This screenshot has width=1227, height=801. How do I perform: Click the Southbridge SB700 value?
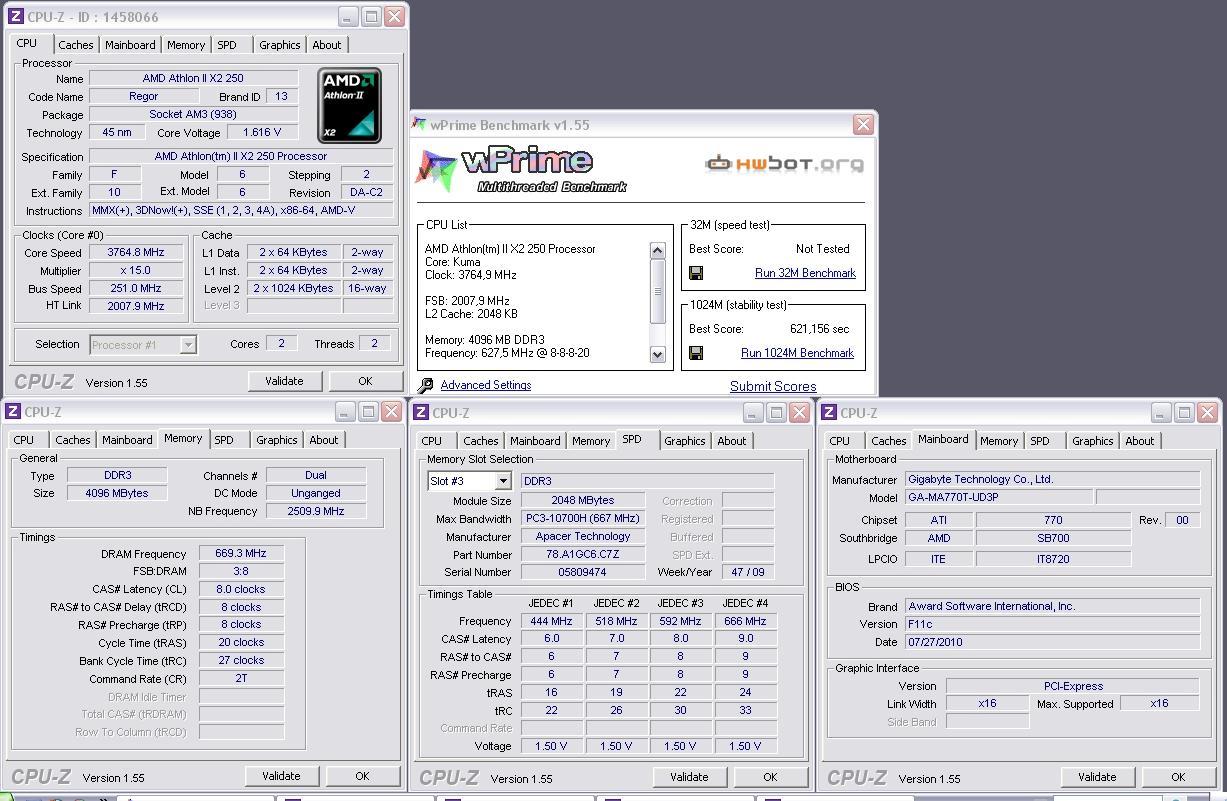(1053, 538)
